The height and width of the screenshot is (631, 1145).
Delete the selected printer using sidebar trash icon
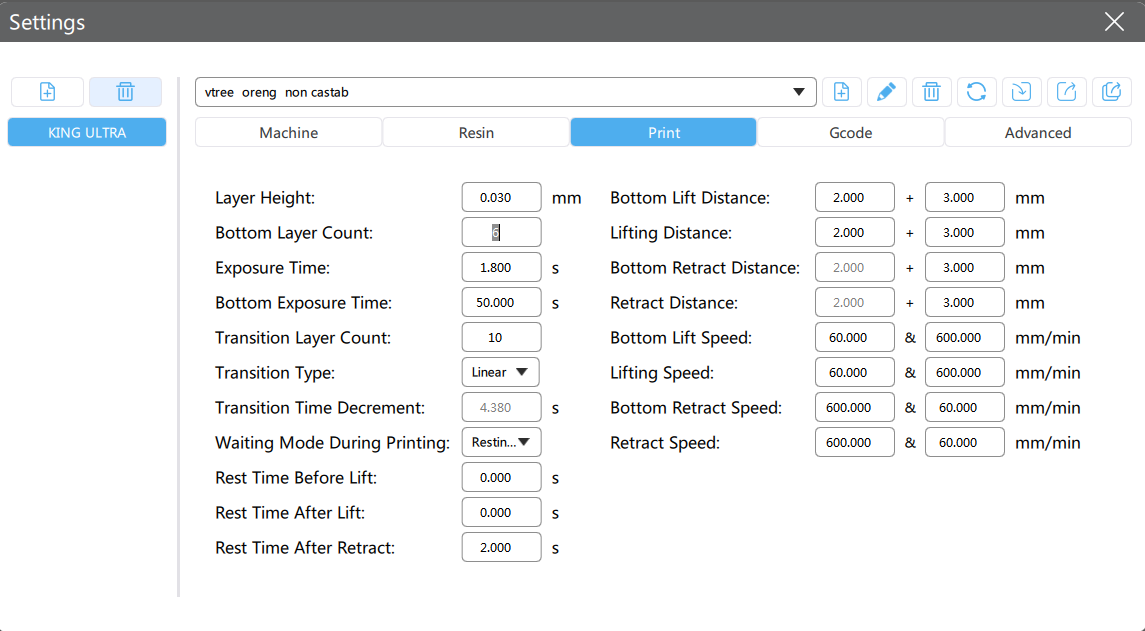tap(125, 92)
